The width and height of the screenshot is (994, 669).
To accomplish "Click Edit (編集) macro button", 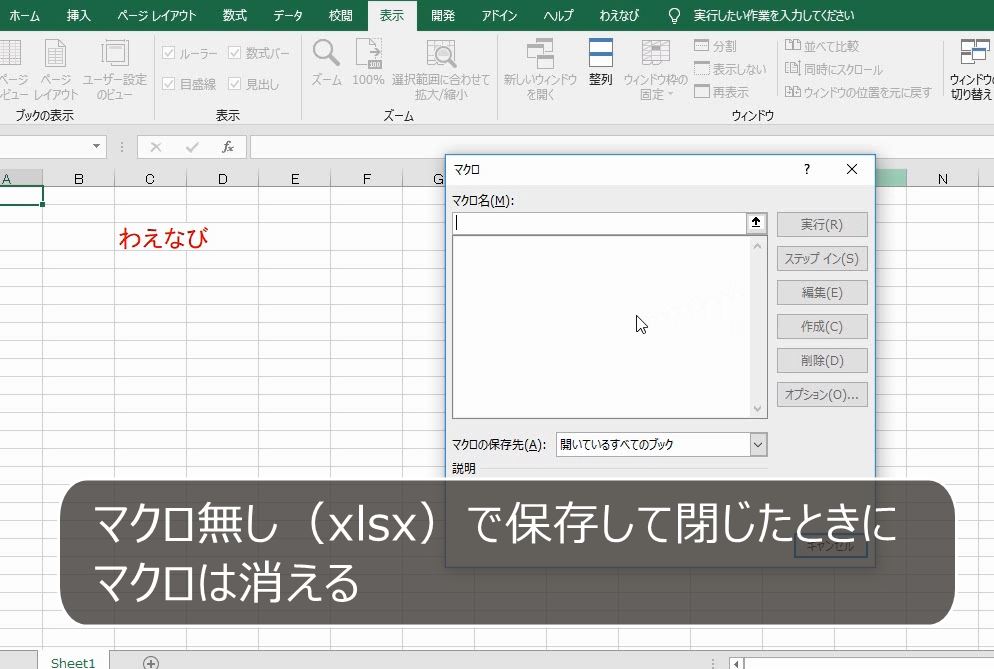I will pyautogui.click(x=822, y=292).
